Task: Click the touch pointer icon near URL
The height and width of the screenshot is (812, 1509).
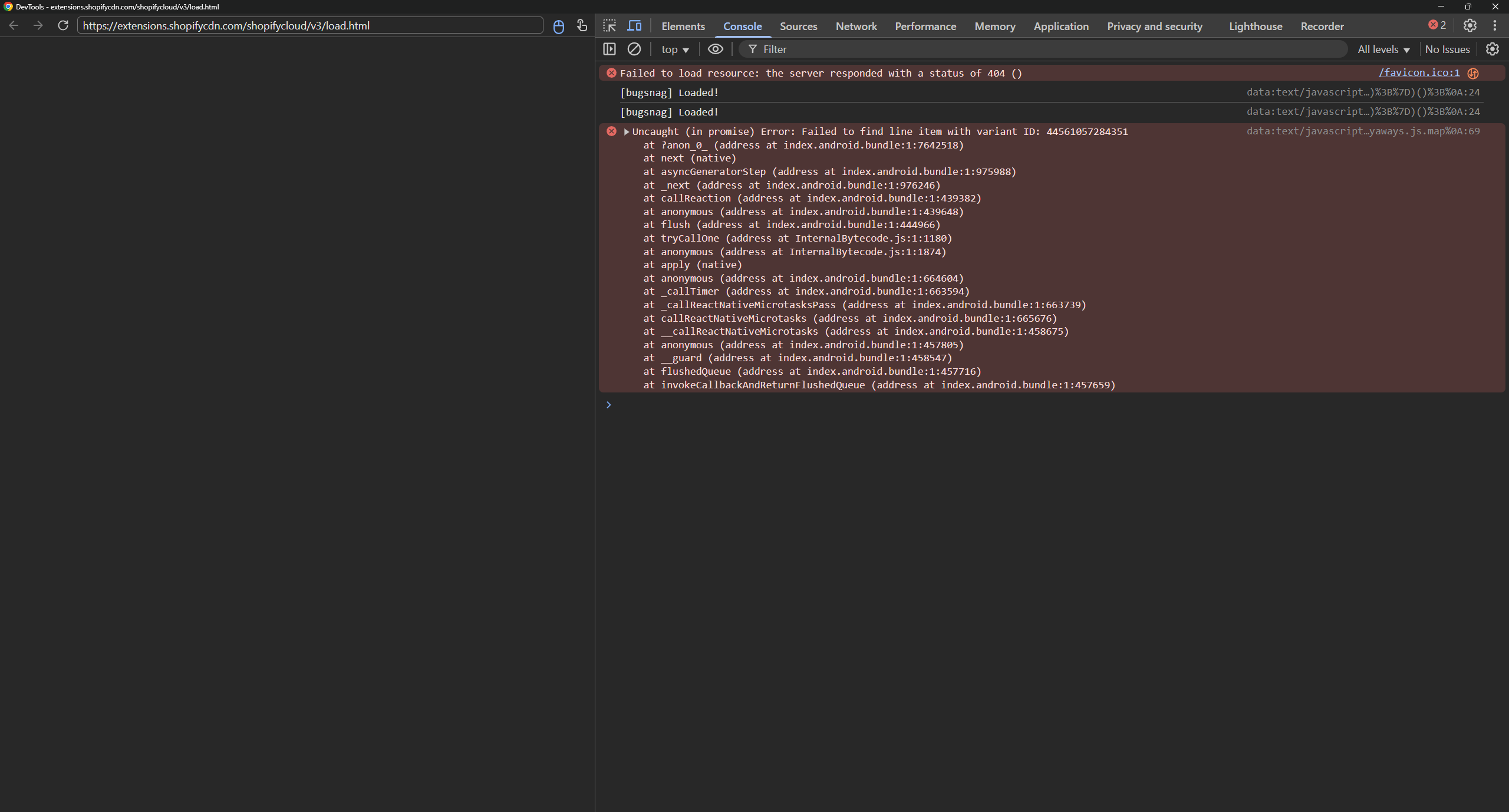Action: tap(582, 26)
